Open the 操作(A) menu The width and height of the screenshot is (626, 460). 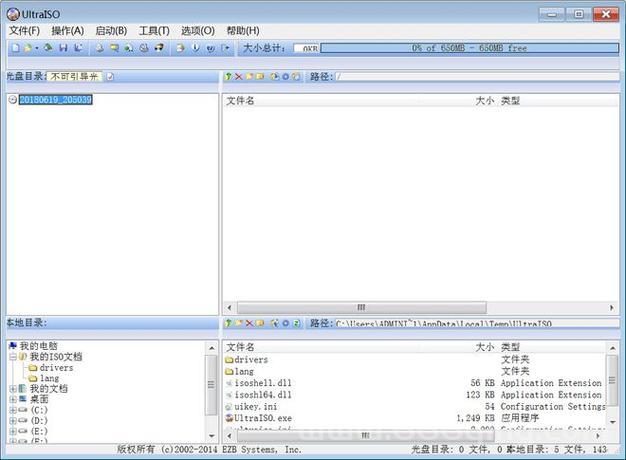67,31
